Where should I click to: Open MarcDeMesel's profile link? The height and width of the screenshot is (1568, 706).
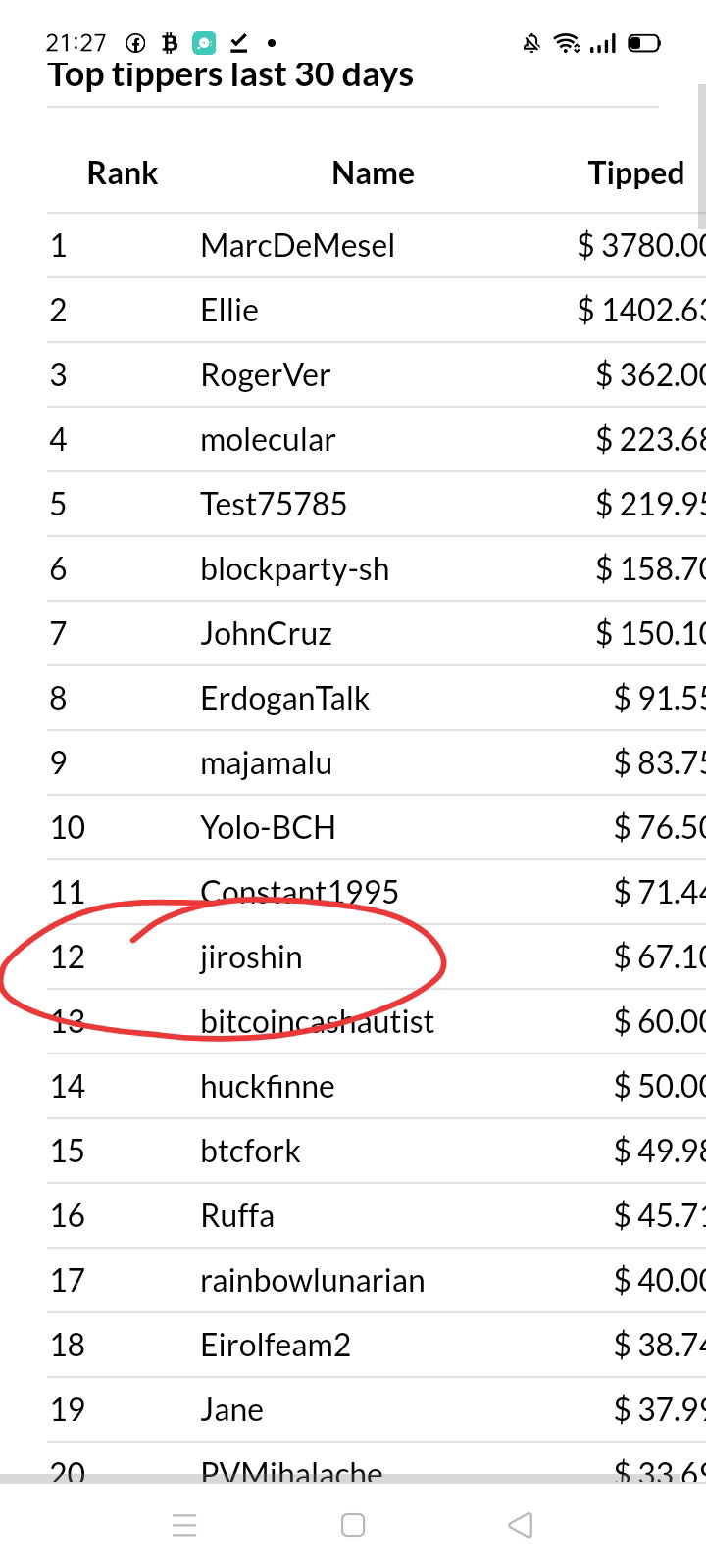tap(297, 245)
